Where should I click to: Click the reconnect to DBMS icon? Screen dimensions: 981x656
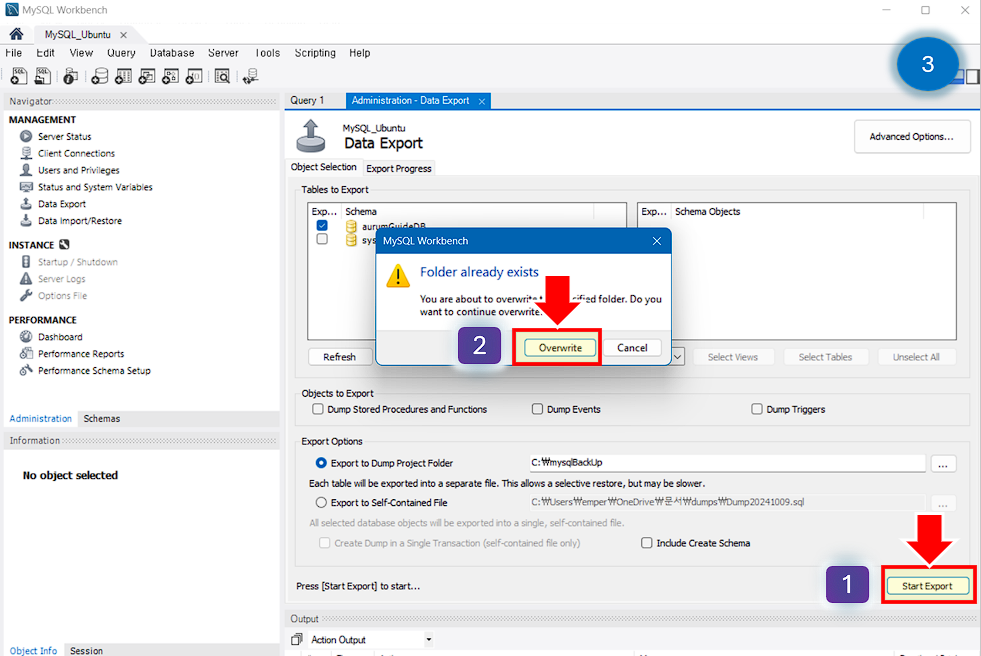[x=251, y=76]
